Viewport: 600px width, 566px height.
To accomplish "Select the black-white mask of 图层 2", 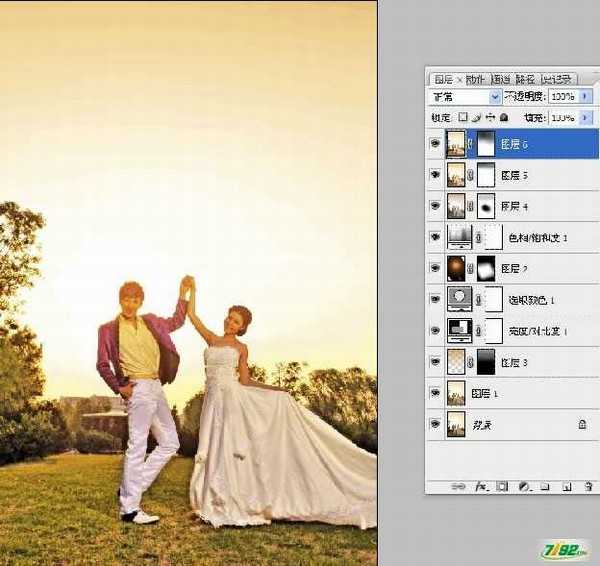I will 486,269.
